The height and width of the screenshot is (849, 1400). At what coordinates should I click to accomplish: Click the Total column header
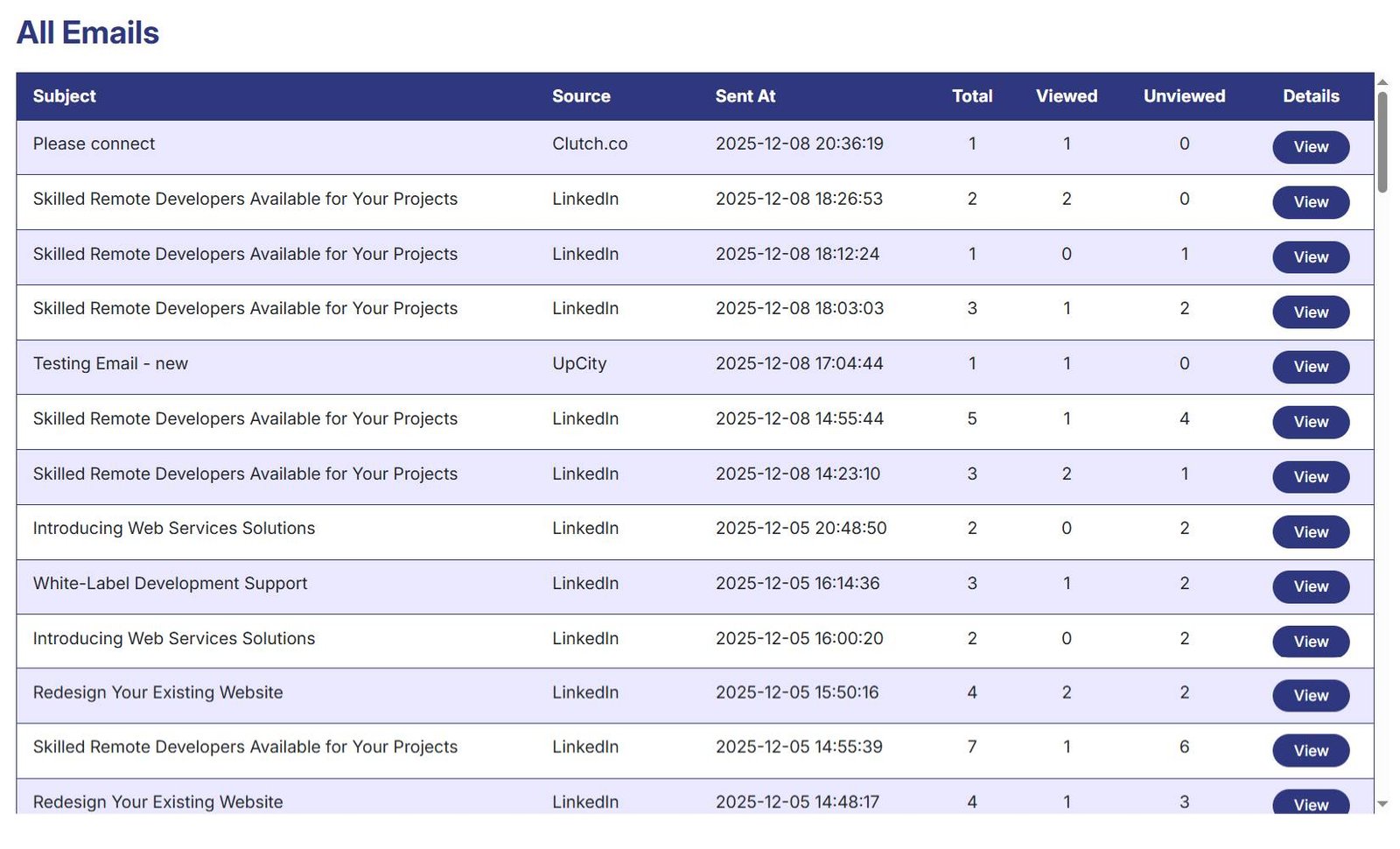971,96
